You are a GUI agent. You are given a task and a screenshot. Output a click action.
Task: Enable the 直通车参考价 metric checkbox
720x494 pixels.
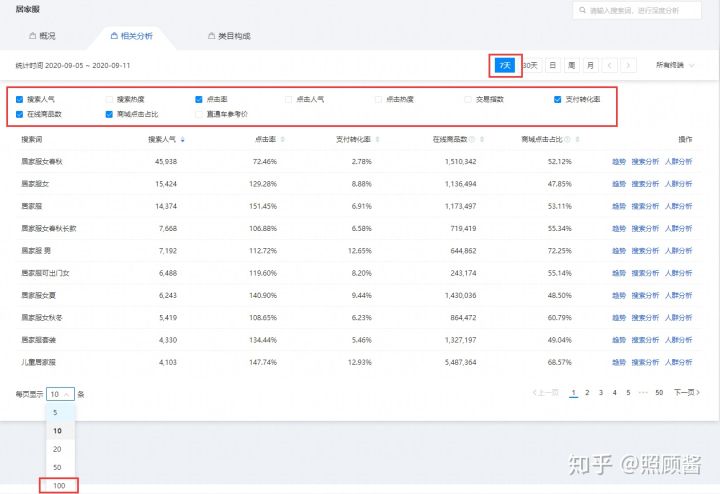click(x=199, y=114)
